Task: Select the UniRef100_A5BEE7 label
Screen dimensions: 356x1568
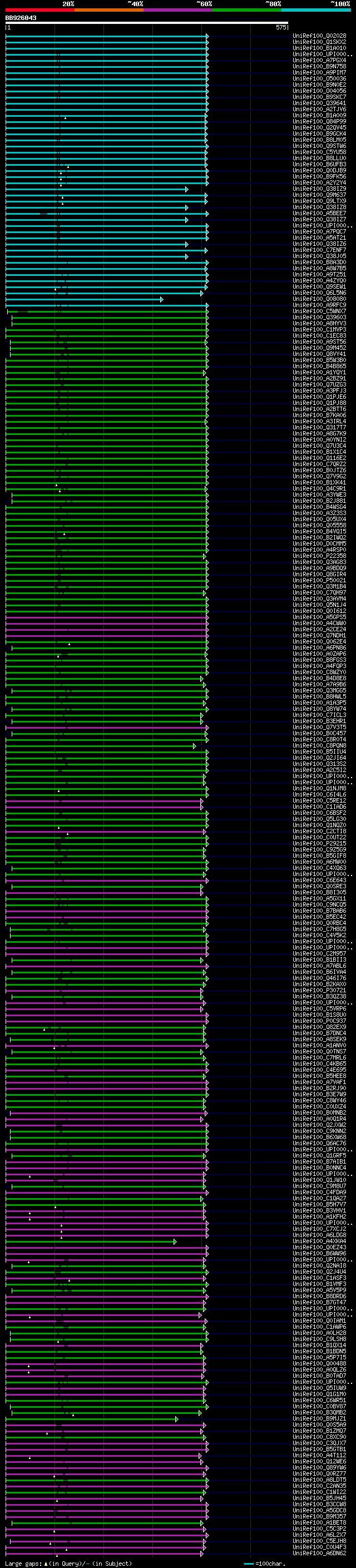Action: 319,214
